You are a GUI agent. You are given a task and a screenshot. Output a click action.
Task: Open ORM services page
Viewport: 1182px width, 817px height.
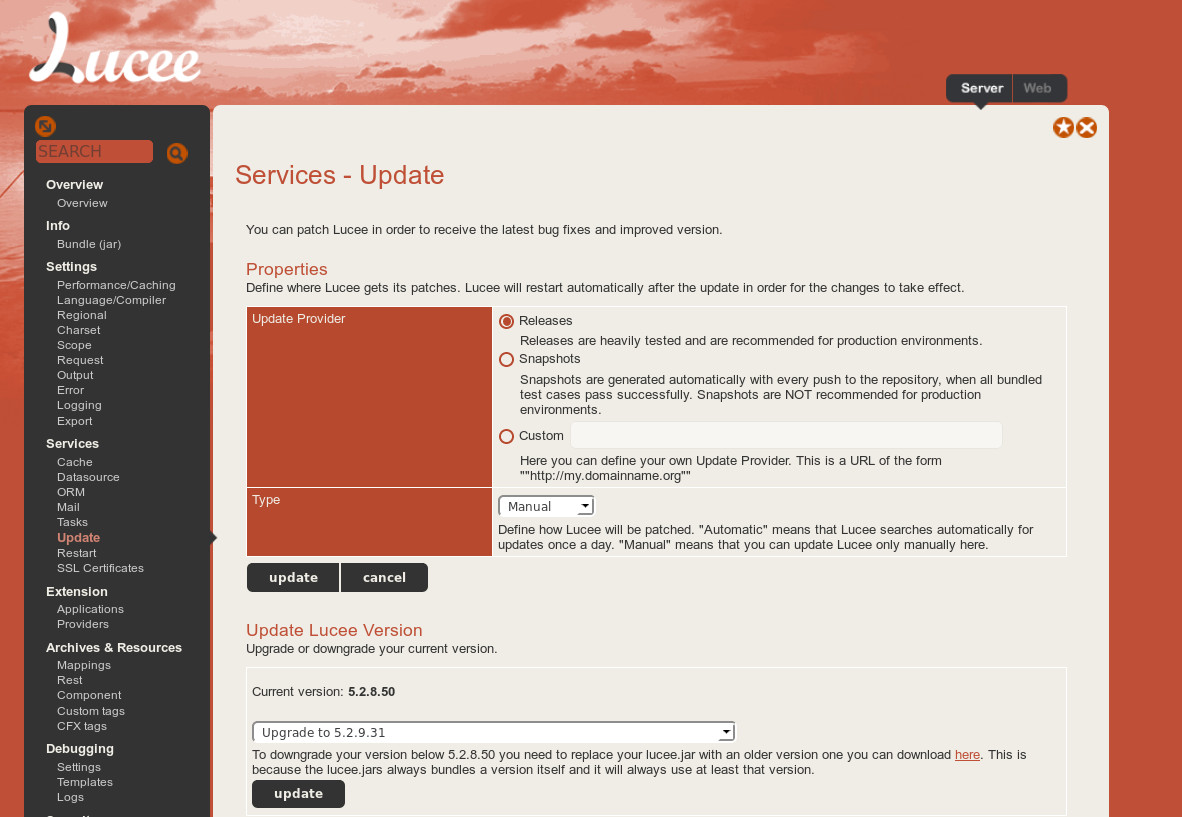point(71,492)
